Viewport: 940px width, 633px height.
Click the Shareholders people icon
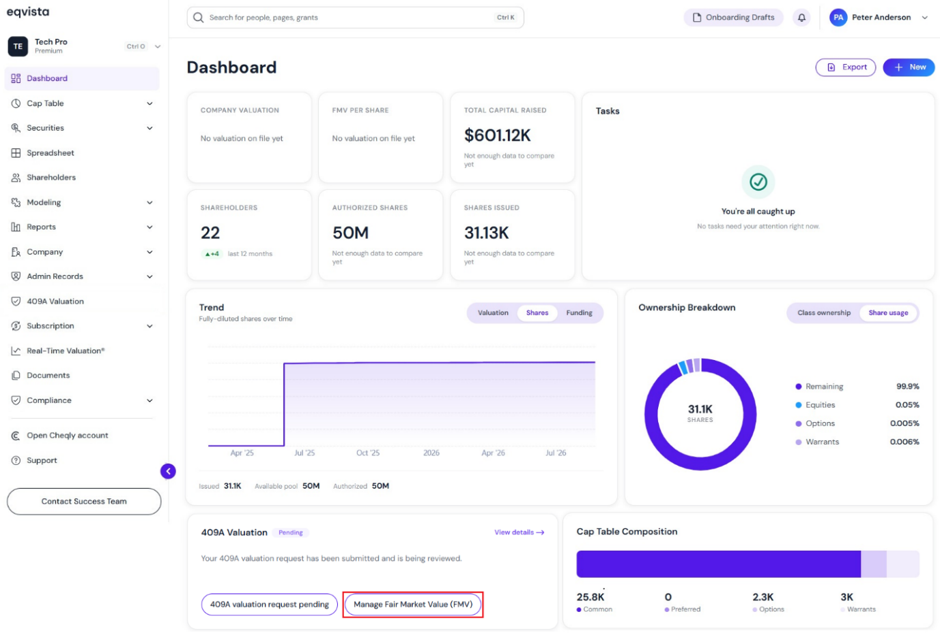[16, 177]
